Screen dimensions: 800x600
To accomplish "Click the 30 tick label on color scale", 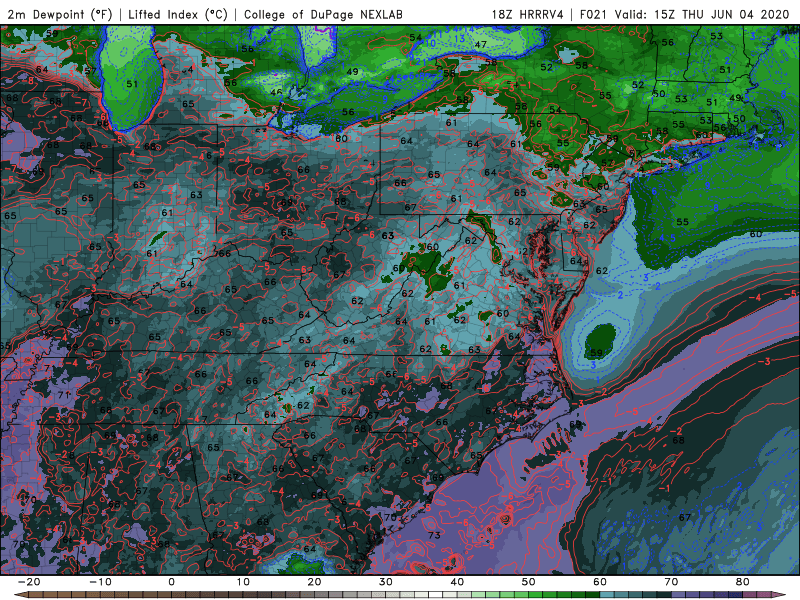I will [x=386, y=582].
